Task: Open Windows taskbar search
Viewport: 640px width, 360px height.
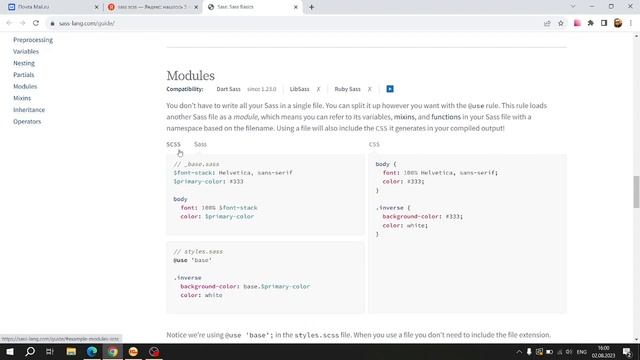Action: [30, 351]
